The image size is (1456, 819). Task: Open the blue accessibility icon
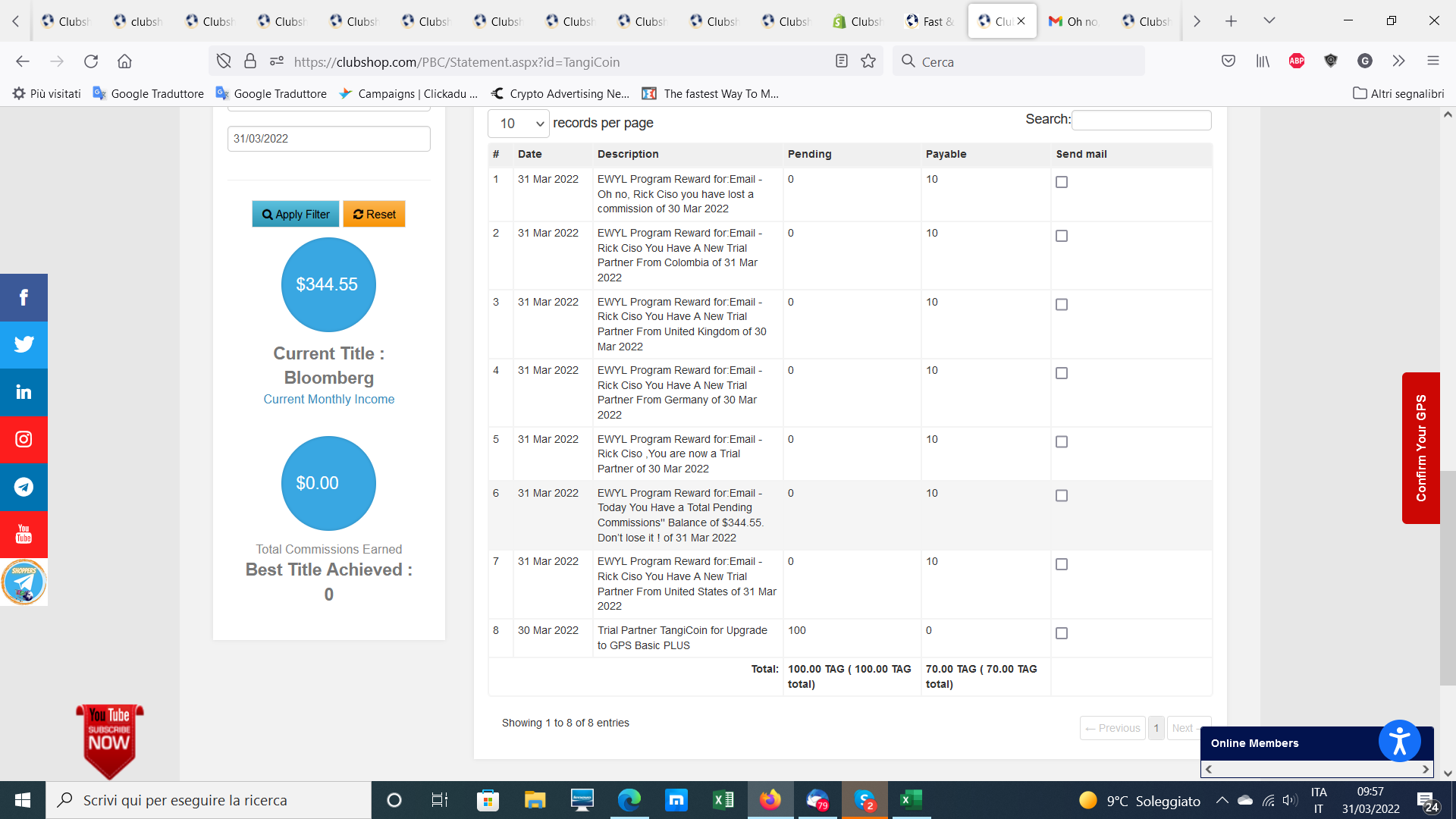[1399, 741]
